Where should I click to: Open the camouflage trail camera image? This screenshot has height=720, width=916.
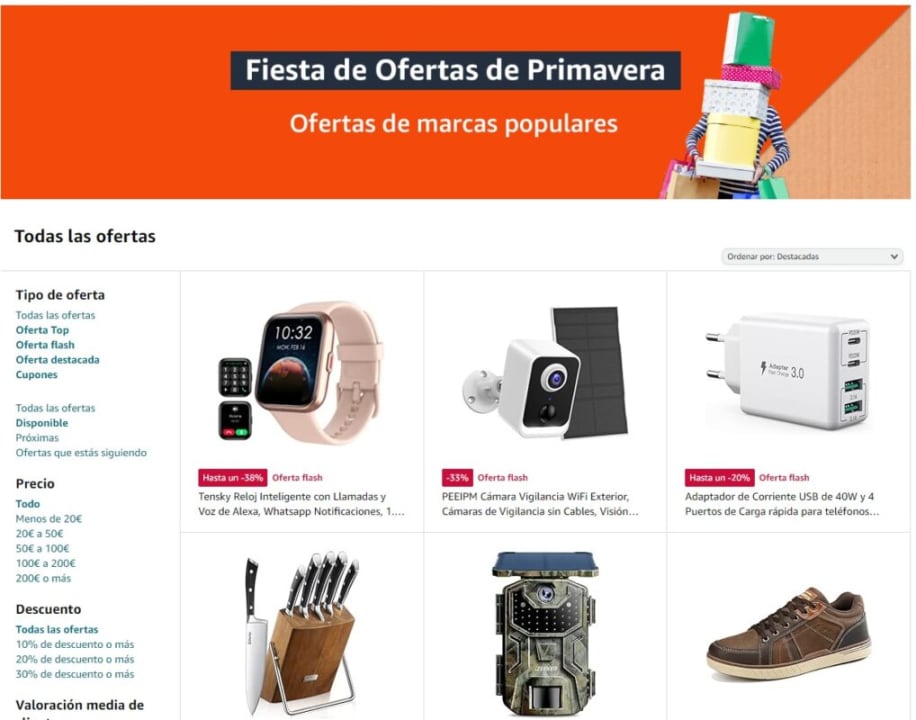click(x=544, y=634)
